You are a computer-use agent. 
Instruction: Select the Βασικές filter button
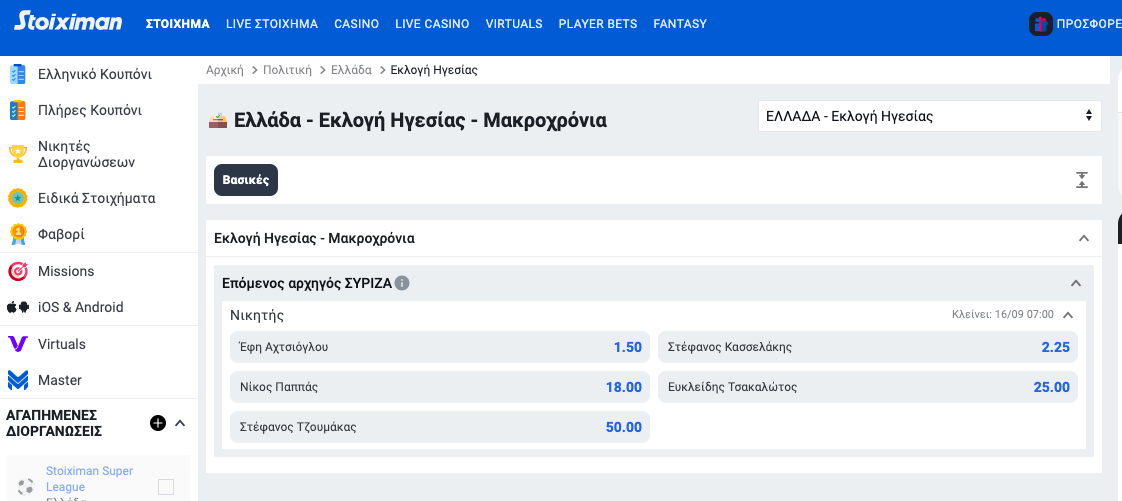point(245,180)
